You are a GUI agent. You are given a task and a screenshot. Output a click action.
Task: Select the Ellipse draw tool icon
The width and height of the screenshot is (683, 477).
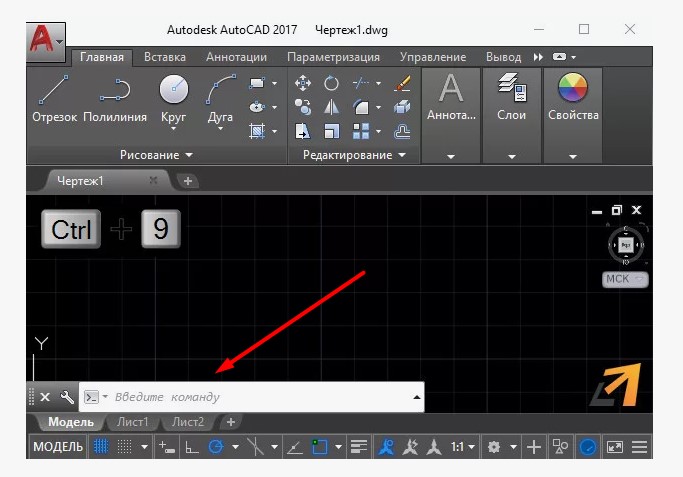point(257,107)
